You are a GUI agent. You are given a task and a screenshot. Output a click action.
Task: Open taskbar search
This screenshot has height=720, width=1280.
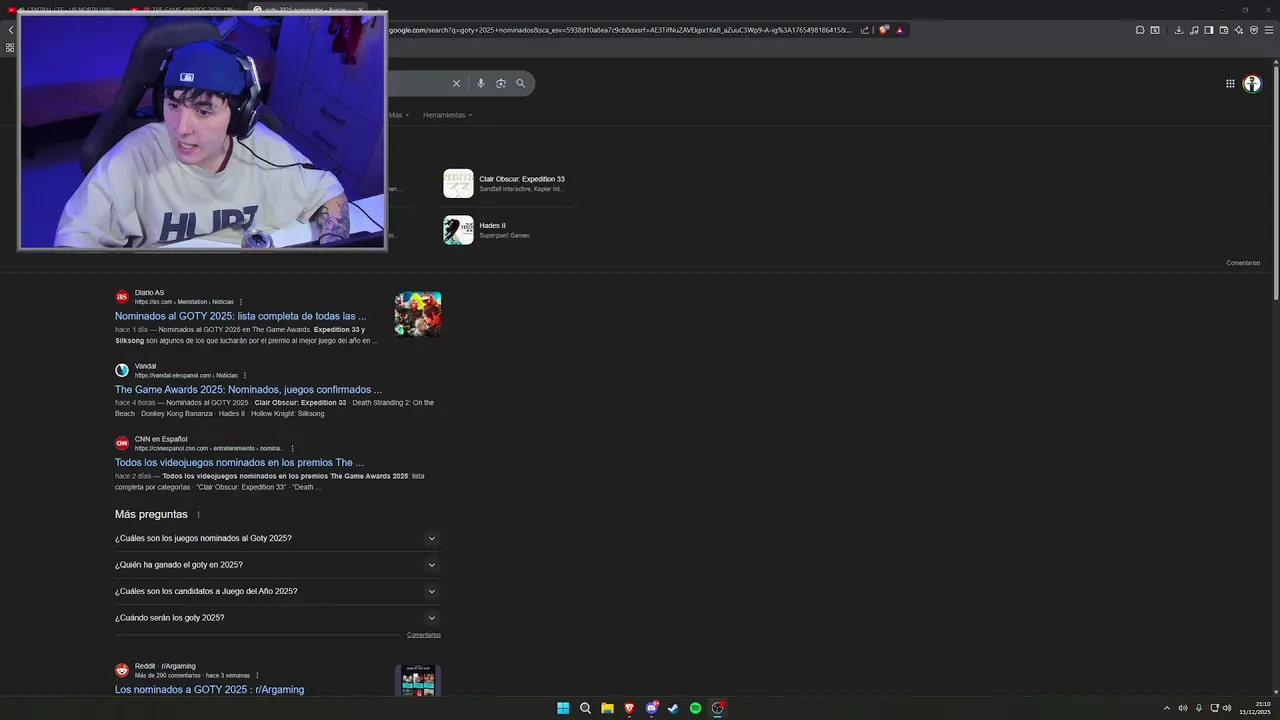click(x=585, y=708)
